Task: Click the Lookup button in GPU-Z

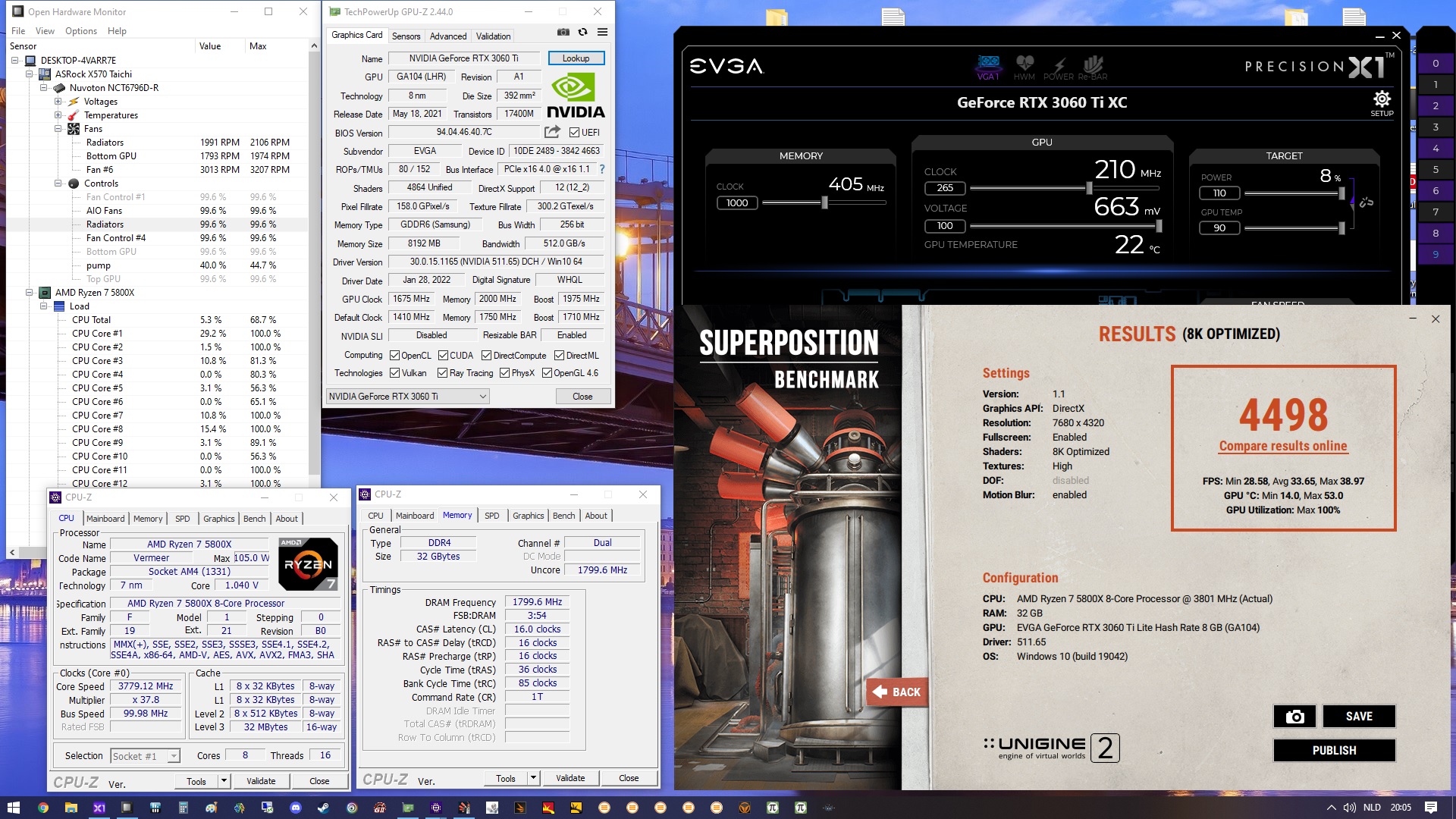Action: [576, 58]
